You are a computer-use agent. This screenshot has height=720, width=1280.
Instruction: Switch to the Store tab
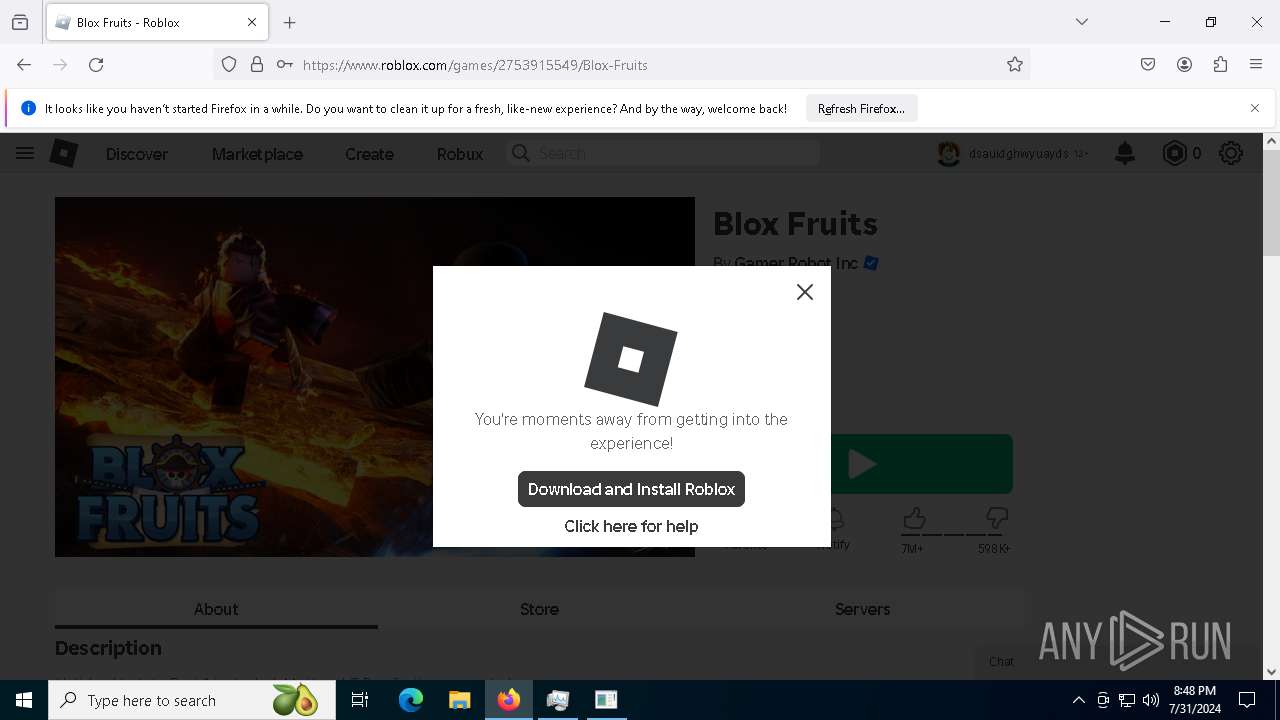pyautogui.click(x=539, y=609)
